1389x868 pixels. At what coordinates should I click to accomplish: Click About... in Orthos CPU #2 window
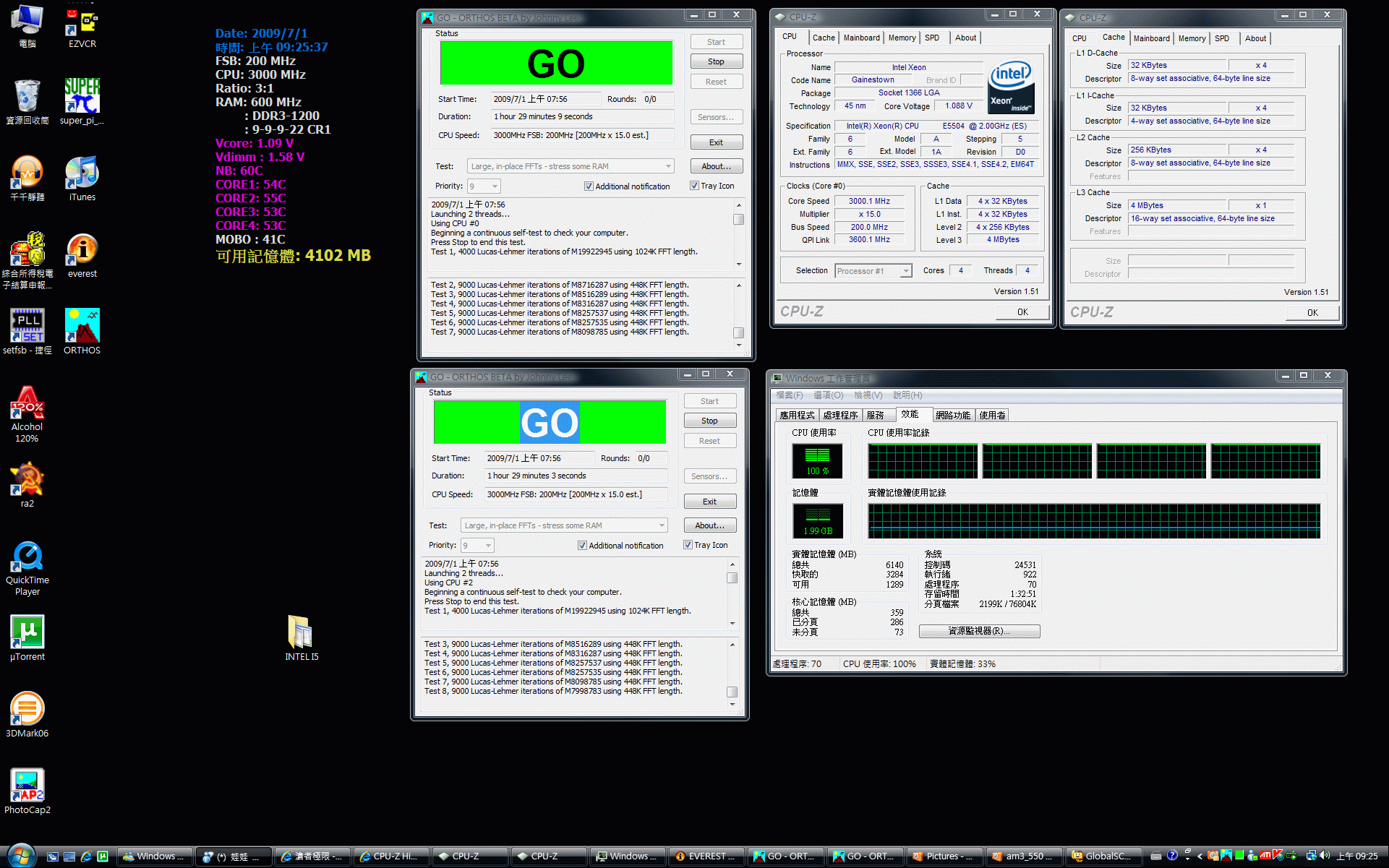[709, 525]
